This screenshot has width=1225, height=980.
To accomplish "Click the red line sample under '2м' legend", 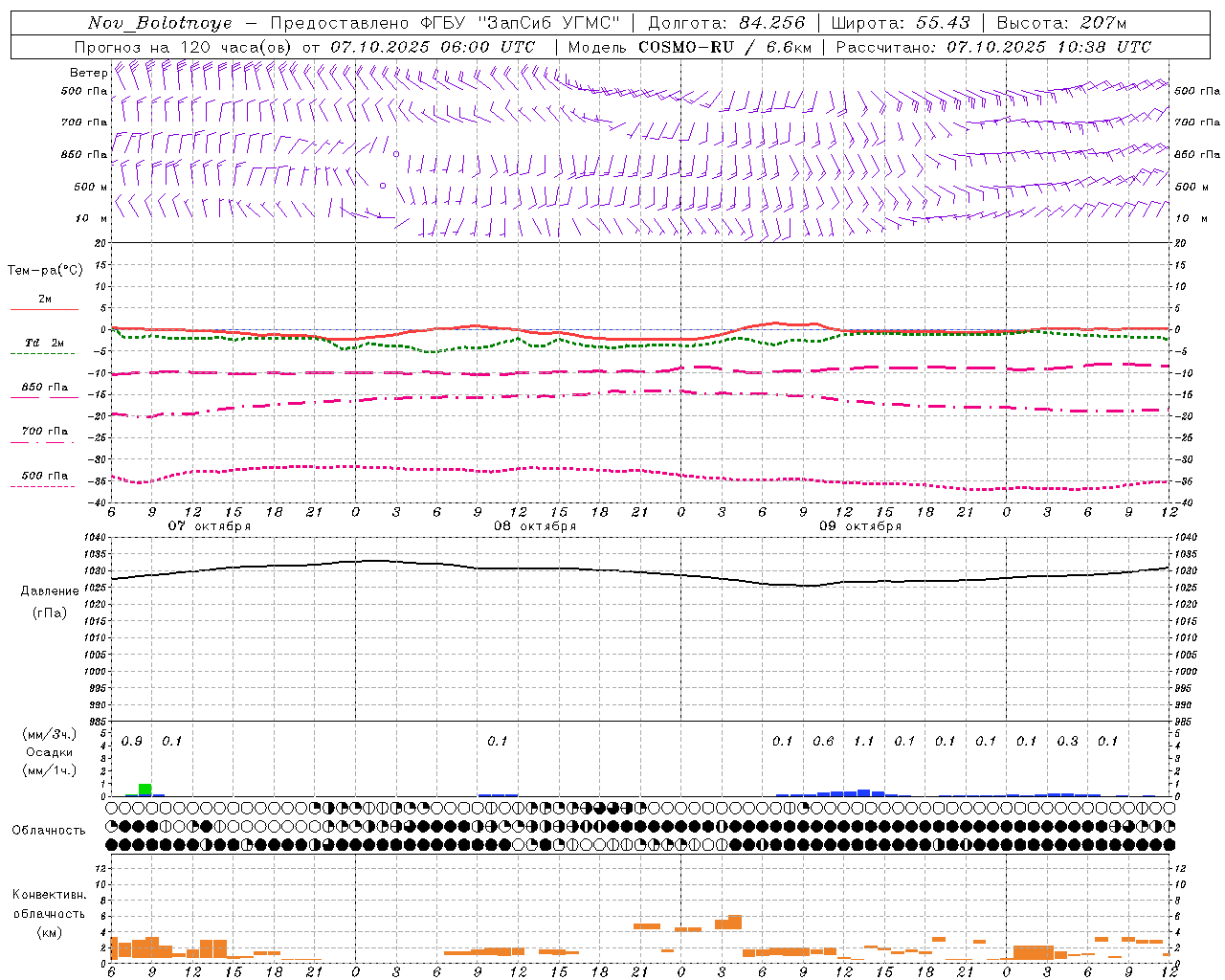I will pyautogui.click(x=44, y=309).
